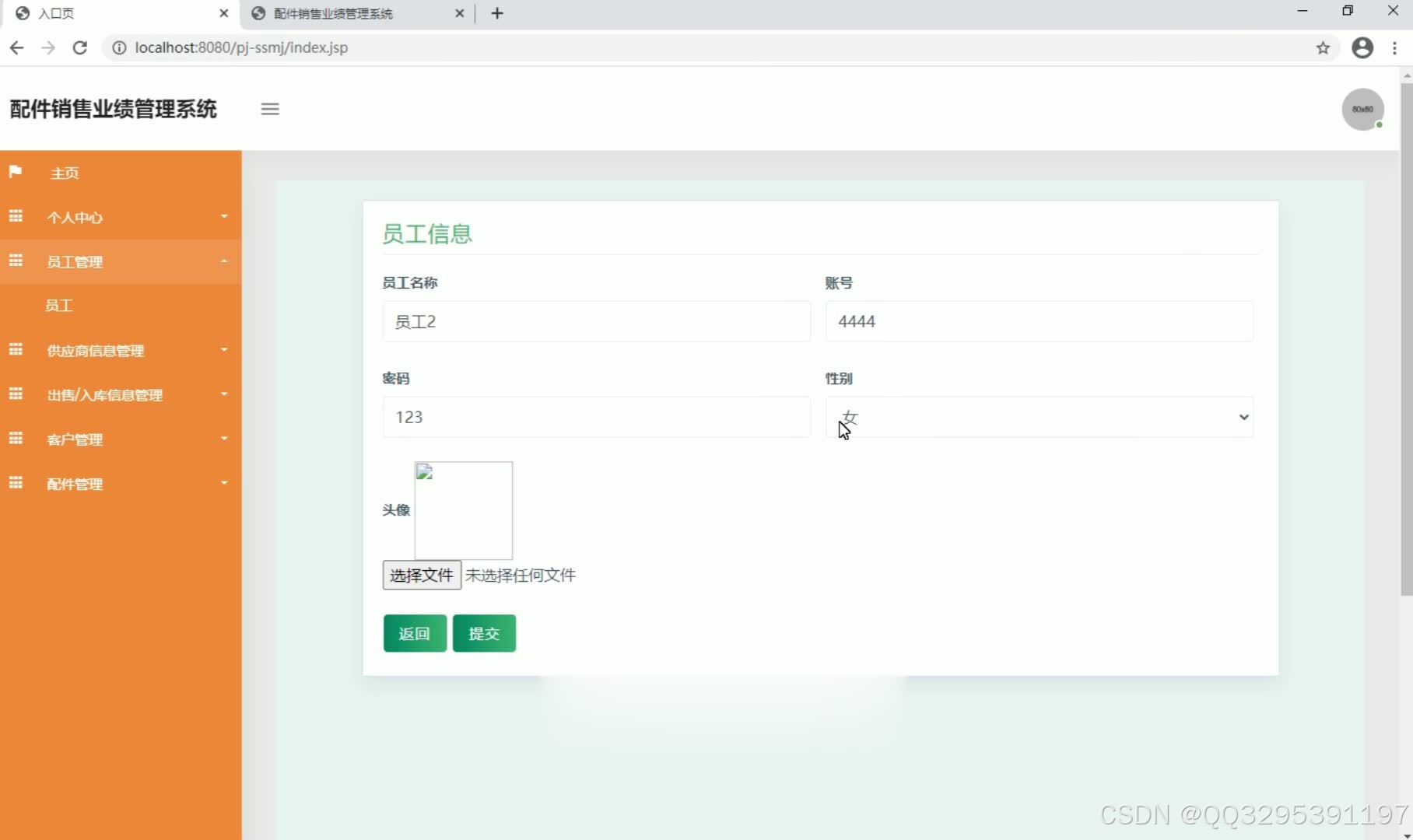Toggle the sidebar hamburger menu icon
This screenshot has height=840, width=1413.
270,109
